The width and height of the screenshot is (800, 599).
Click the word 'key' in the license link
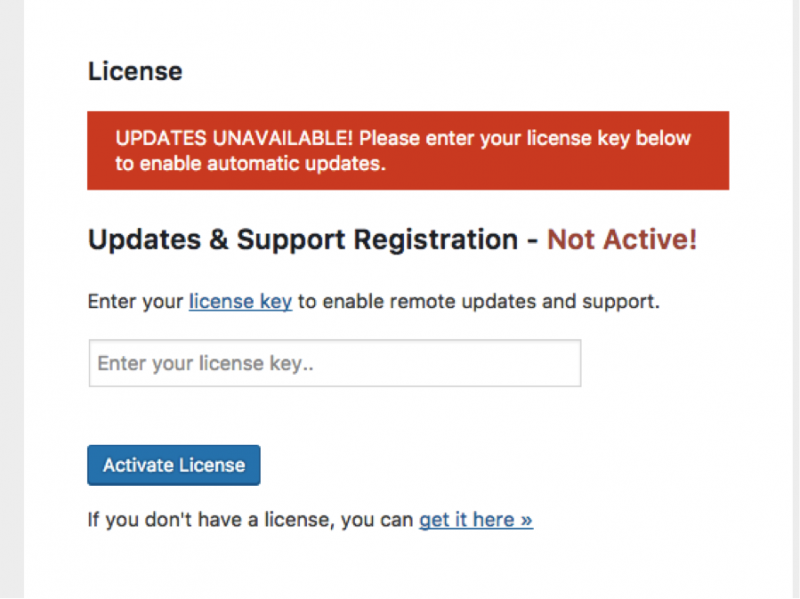(x=276, y=302)
